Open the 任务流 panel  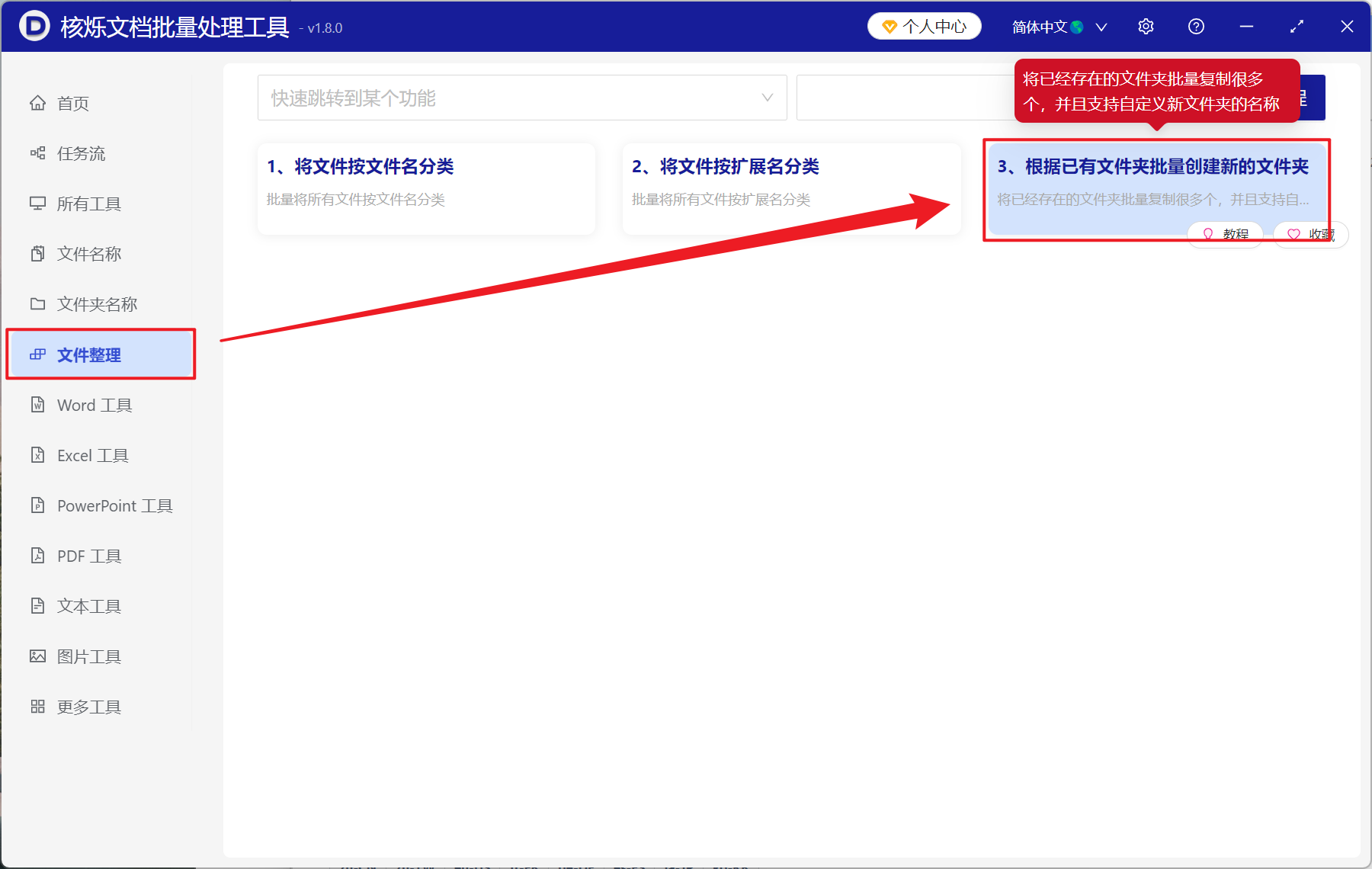pyautogui.click(x=81, y=153)
